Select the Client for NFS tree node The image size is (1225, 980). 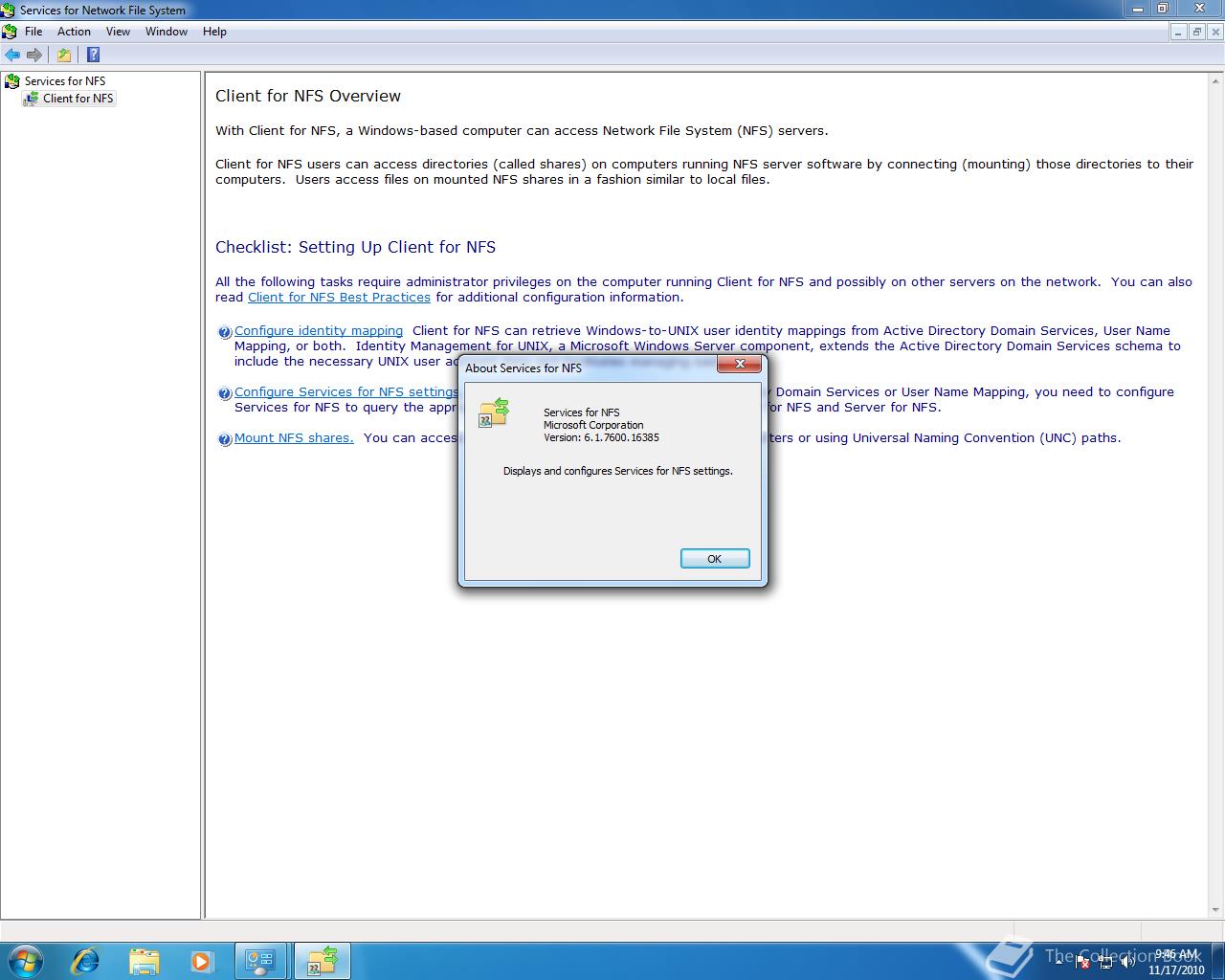pyautogui.click(x=77, y=98)
